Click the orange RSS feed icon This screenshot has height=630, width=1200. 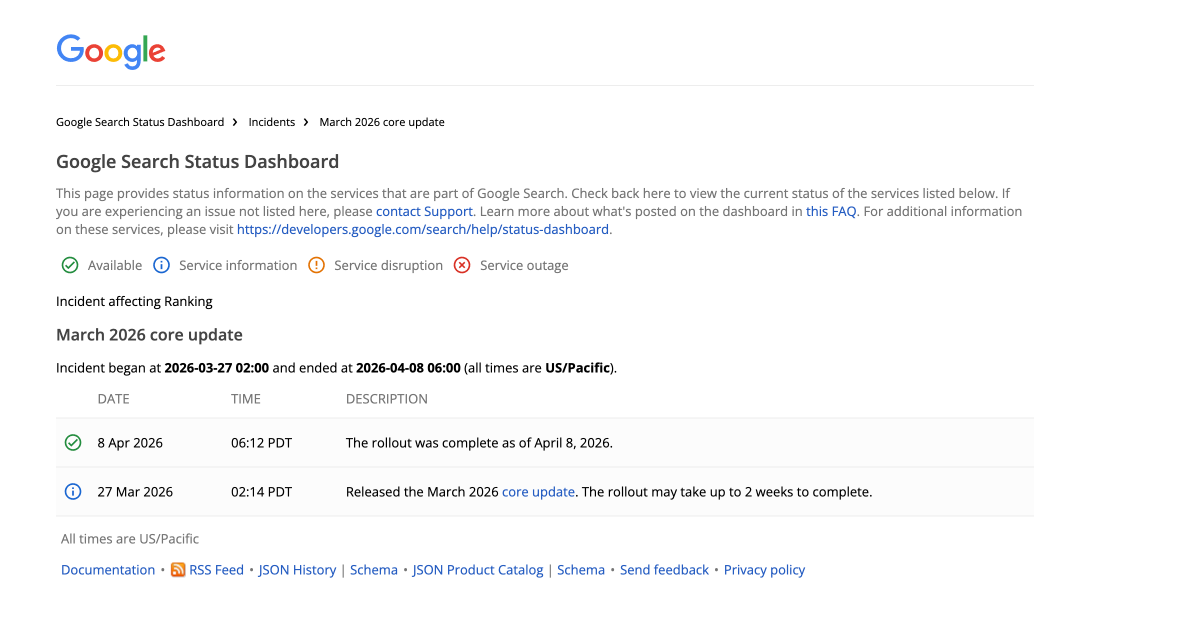coord(178,570)
